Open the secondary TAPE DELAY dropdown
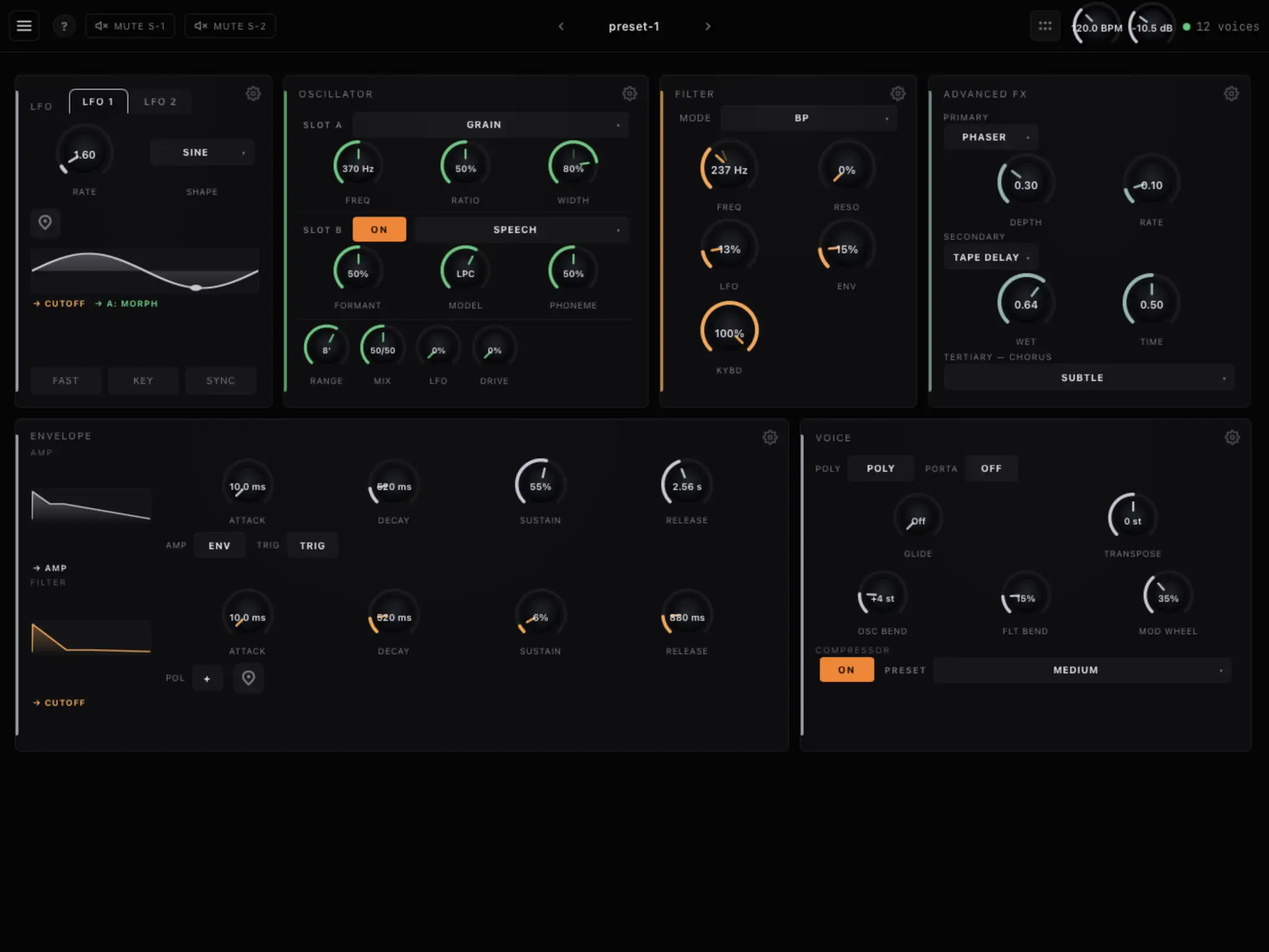 pyautogui.click(x=991, y=257)
